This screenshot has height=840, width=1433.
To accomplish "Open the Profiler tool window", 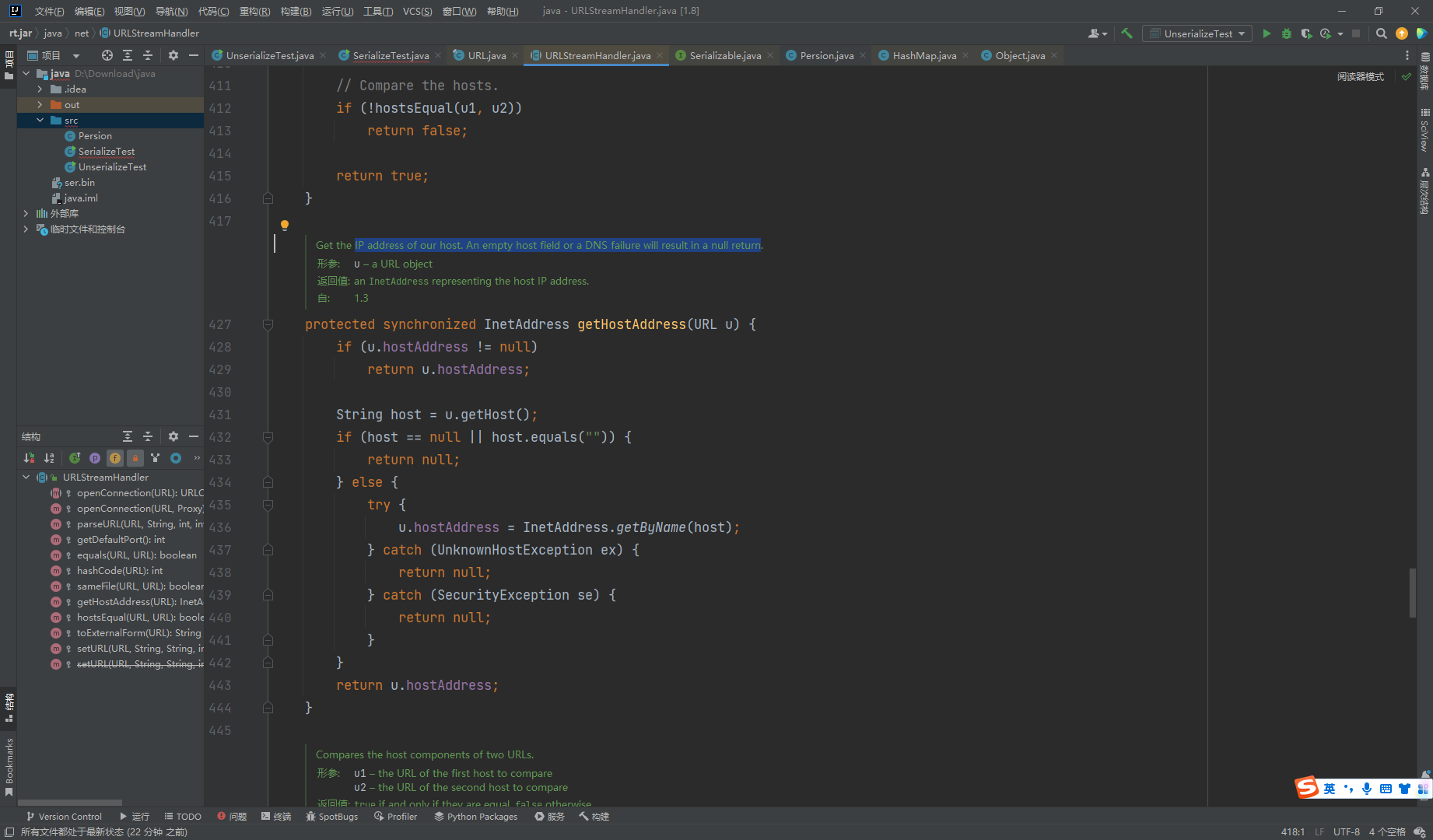I will tap(395, 817).
